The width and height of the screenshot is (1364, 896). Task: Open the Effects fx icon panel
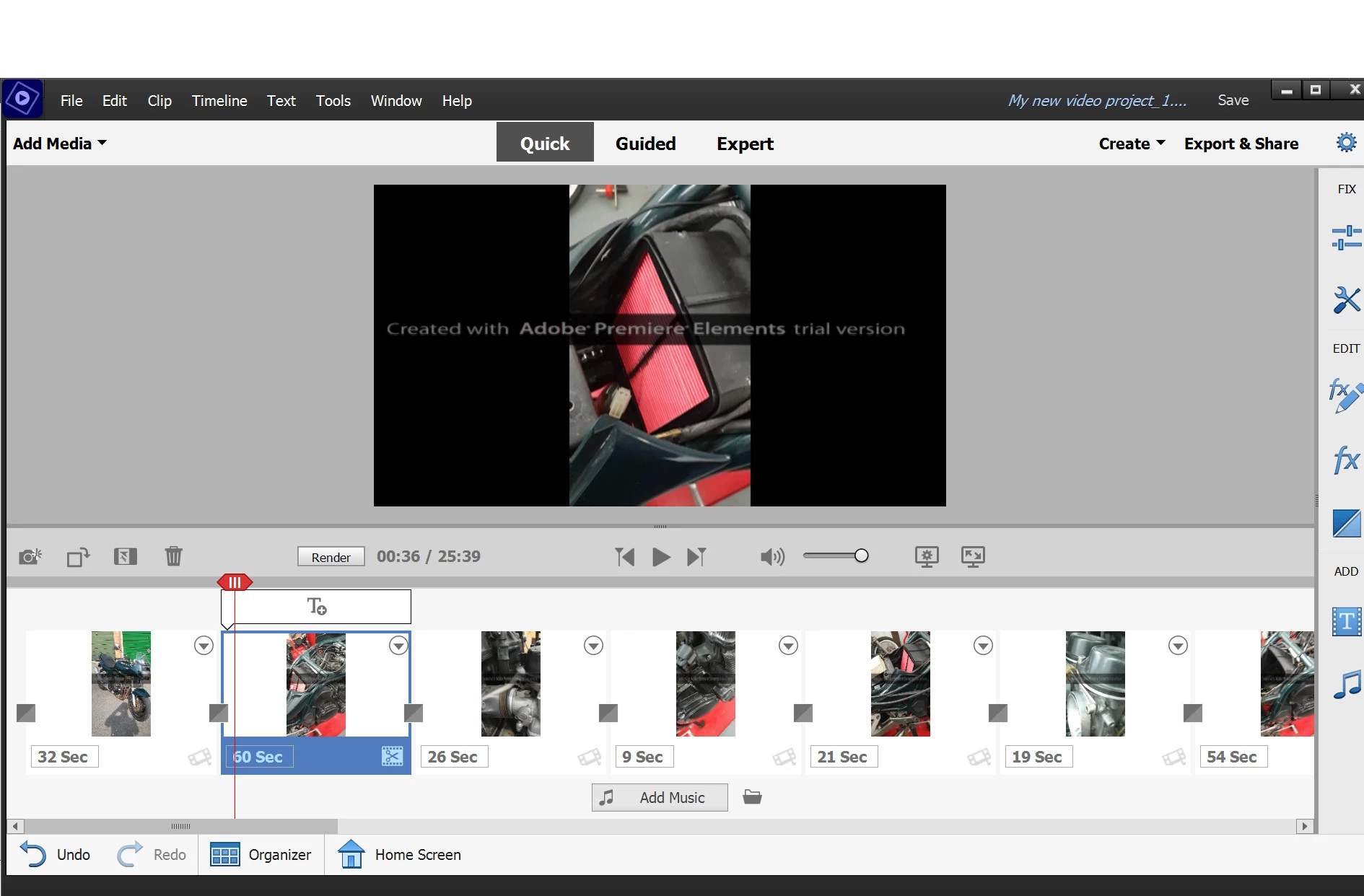pos(1346,459)
